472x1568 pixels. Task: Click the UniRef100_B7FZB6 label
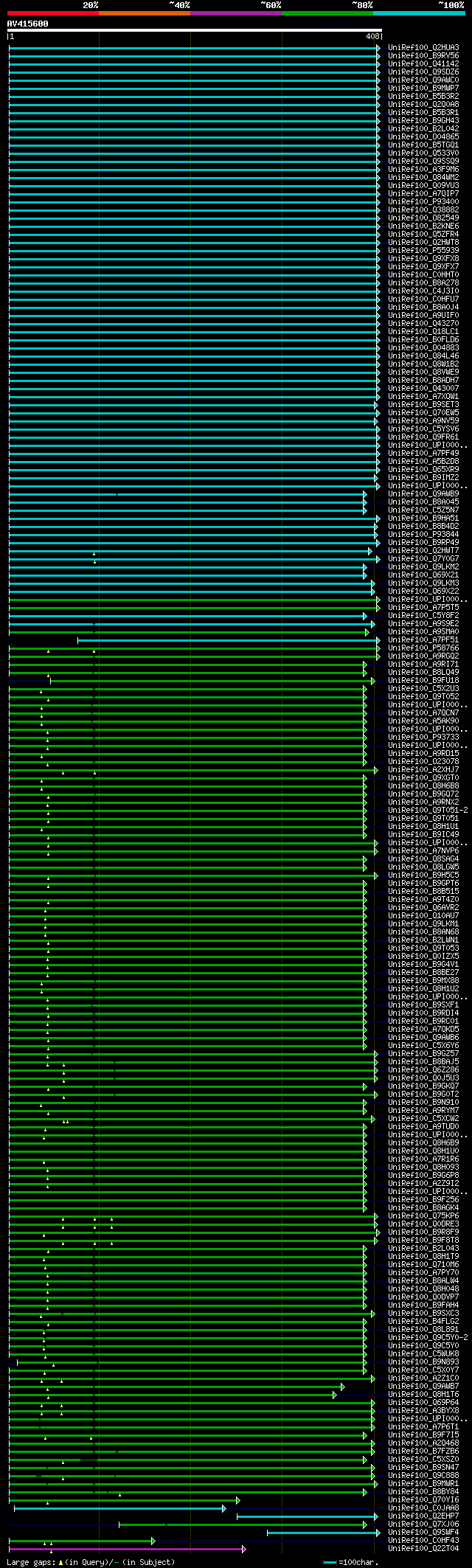coord(423,1451)
